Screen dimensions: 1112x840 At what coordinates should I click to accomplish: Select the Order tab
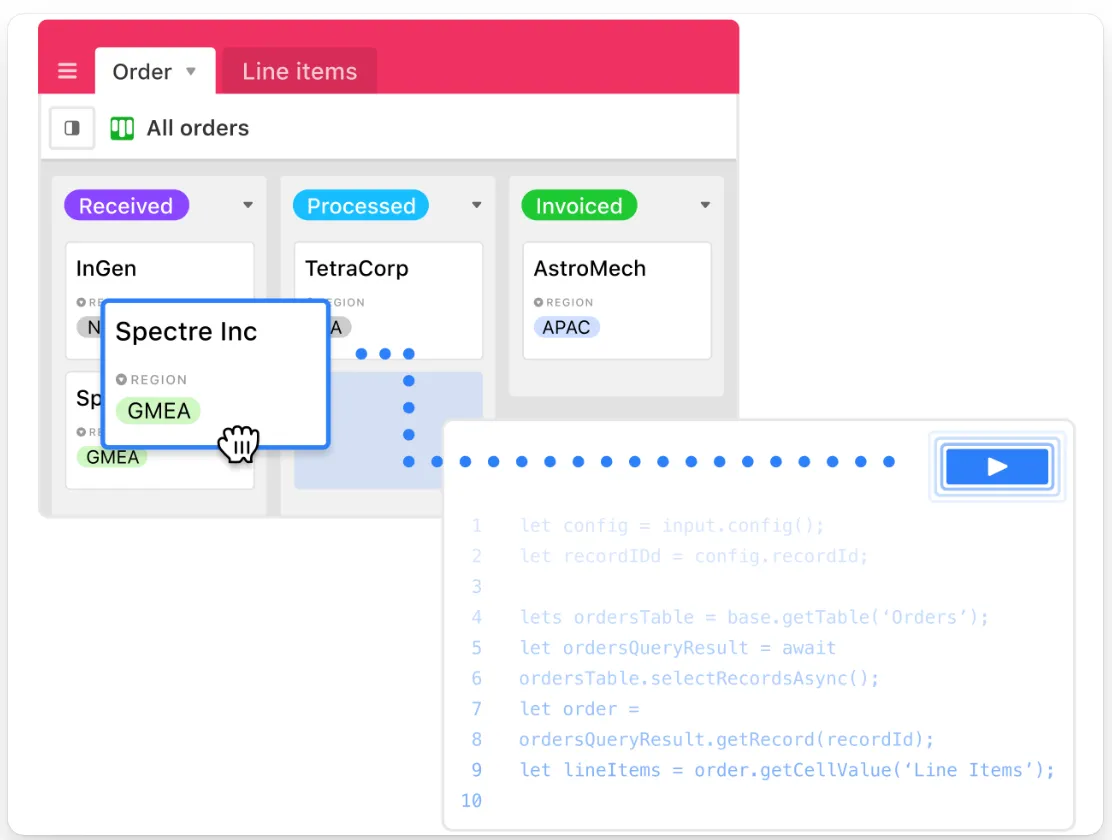(x=155, y=71)
